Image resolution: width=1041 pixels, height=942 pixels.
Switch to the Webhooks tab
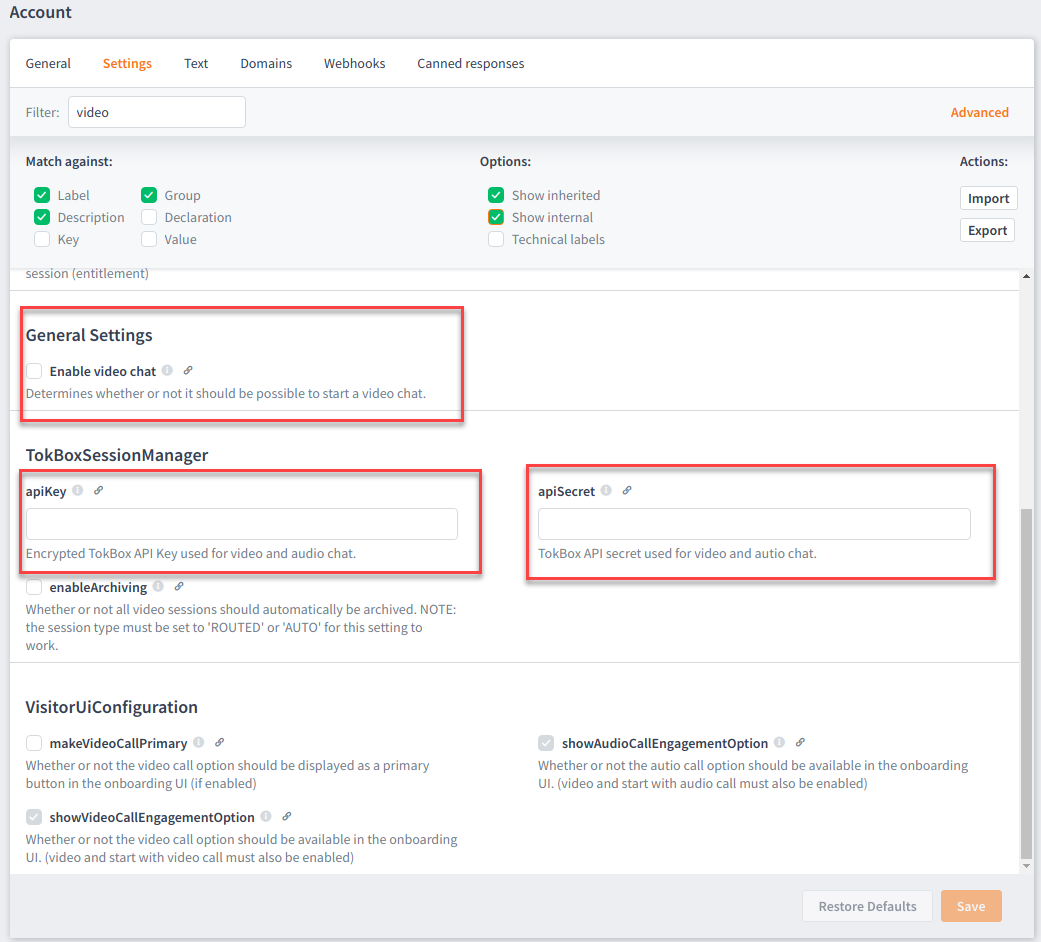point(354,63)
